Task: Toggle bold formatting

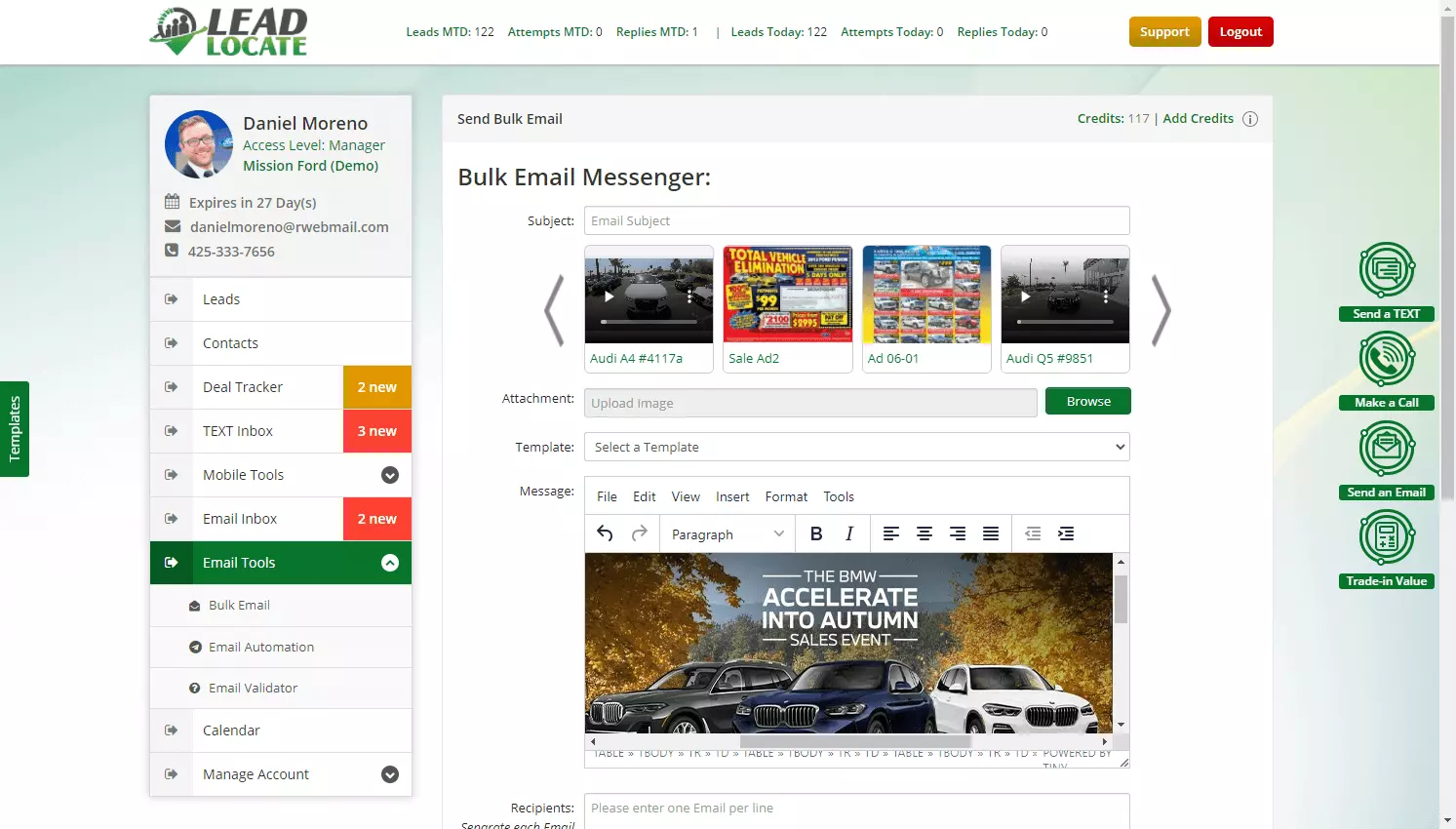Action: 816,533
